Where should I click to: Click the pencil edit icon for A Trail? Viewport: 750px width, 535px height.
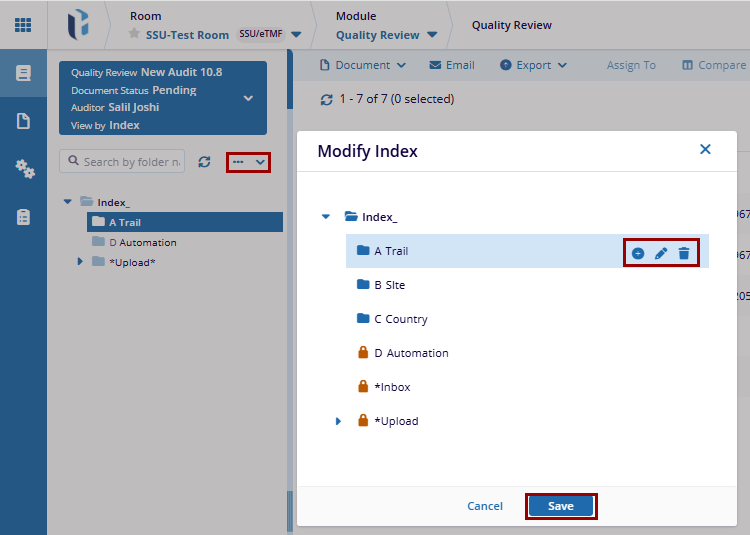coord(661,254)
